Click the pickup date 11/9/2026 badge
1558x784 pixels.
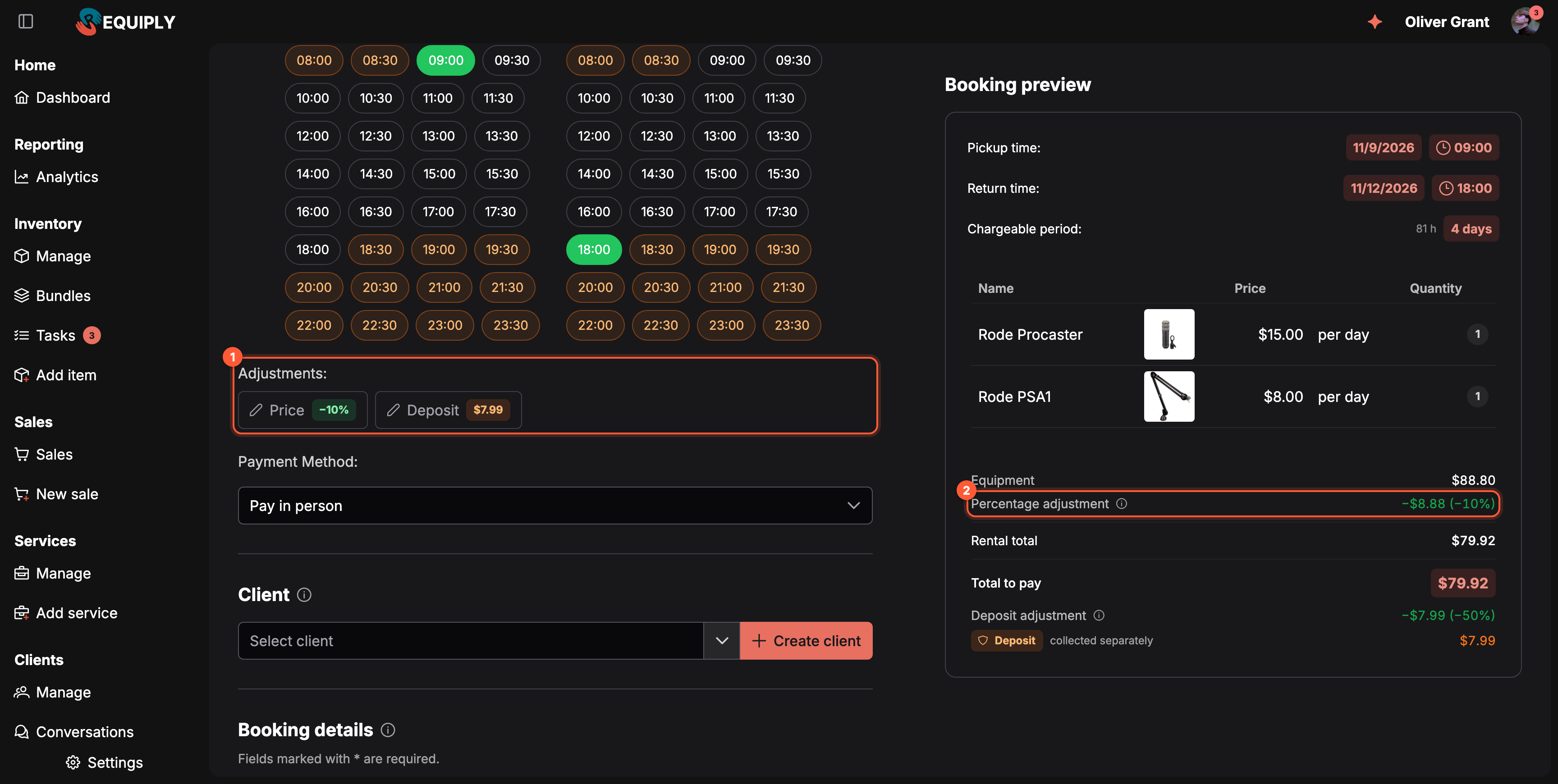coord(1383,147)
